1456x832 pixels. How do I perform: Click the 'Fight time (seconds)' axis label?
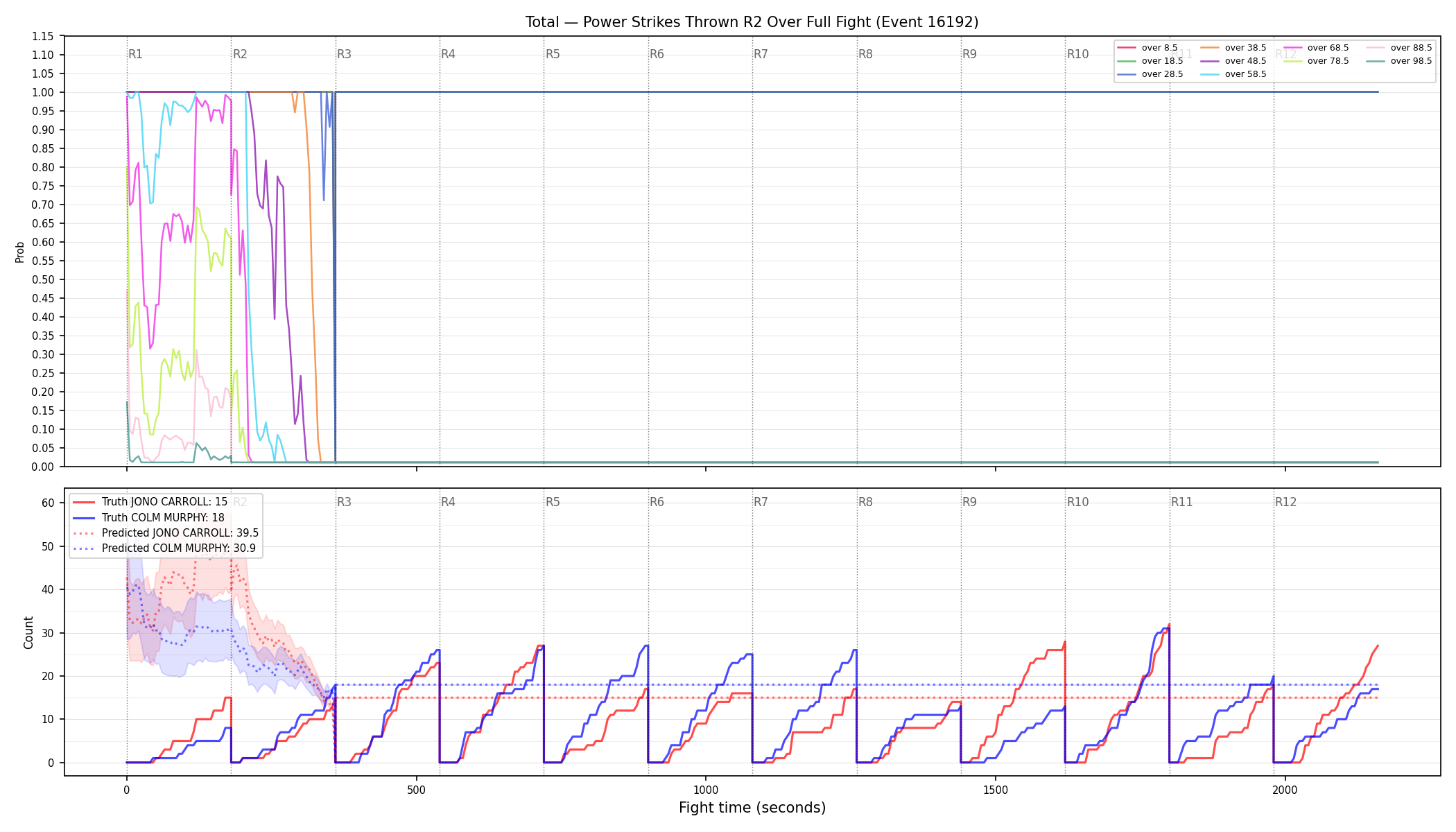[x=752, y=808]
